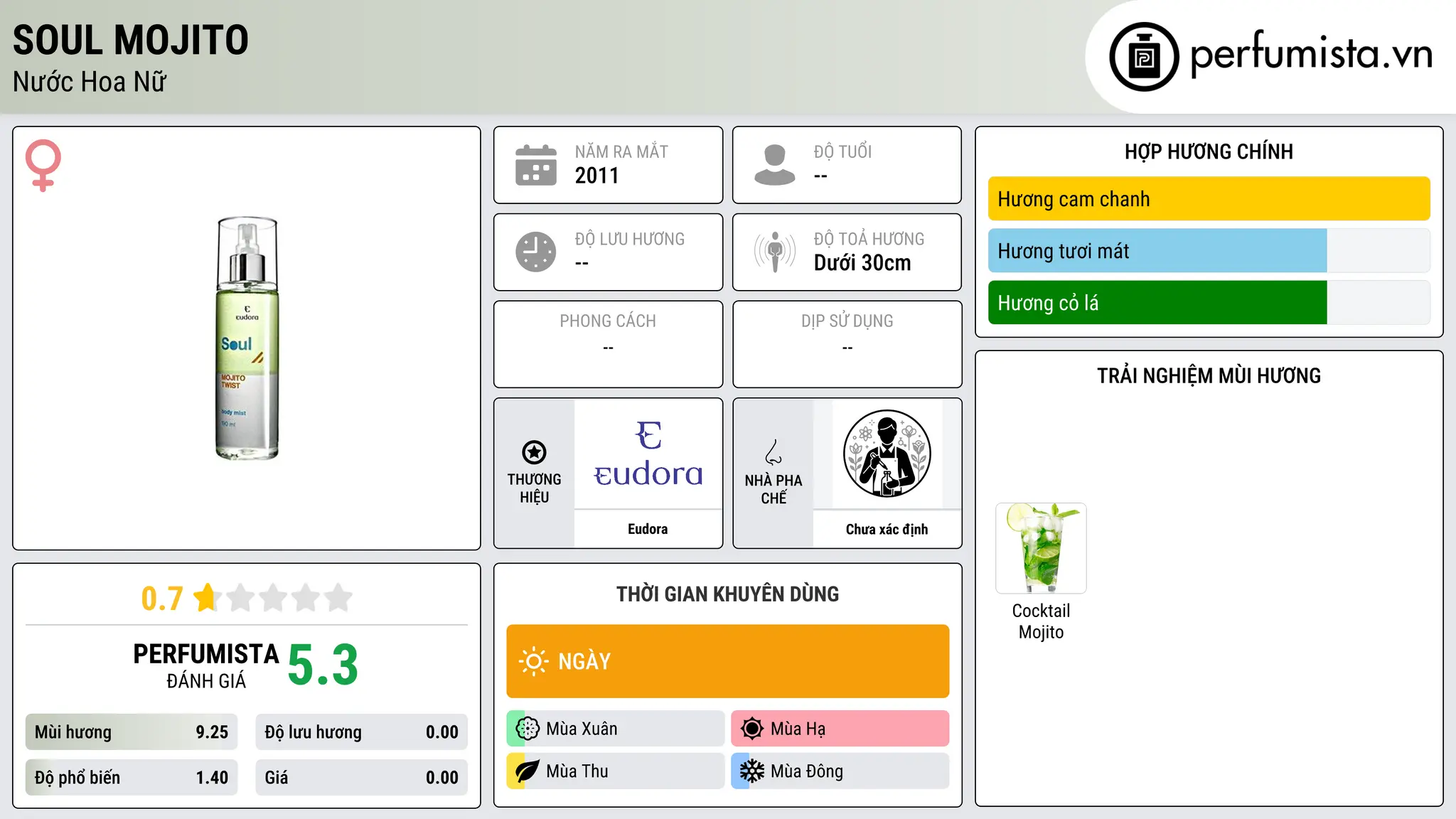Click the Dưới 30cm sillage value
This screenshot has height=819, width=1456.
[x=862, y=263]
